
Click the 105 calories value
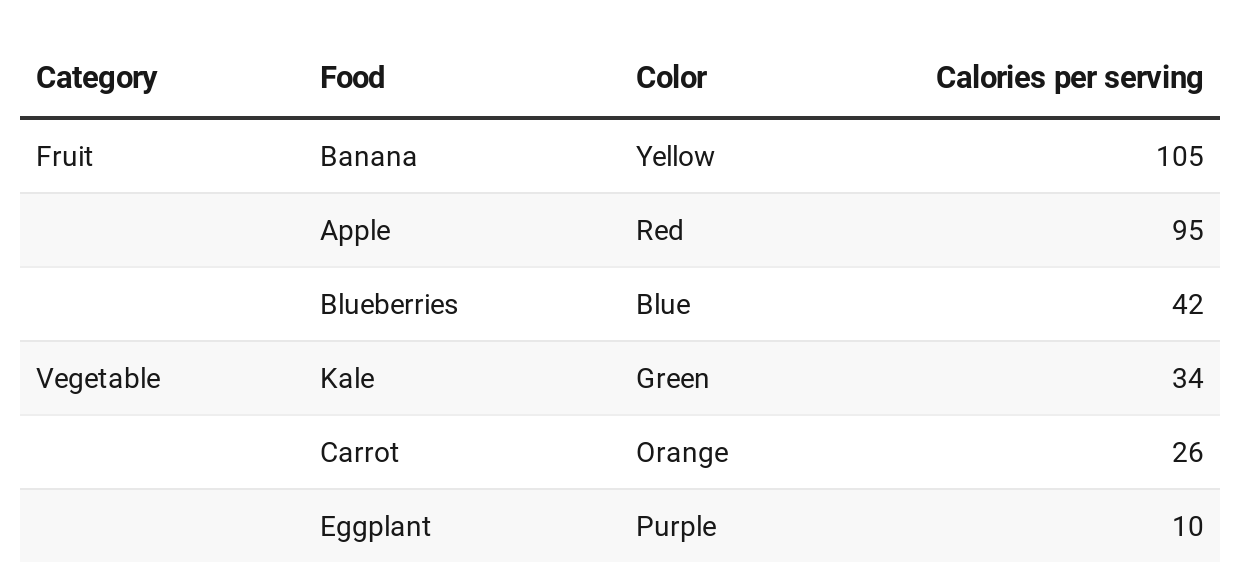[x=1180, y=157]
